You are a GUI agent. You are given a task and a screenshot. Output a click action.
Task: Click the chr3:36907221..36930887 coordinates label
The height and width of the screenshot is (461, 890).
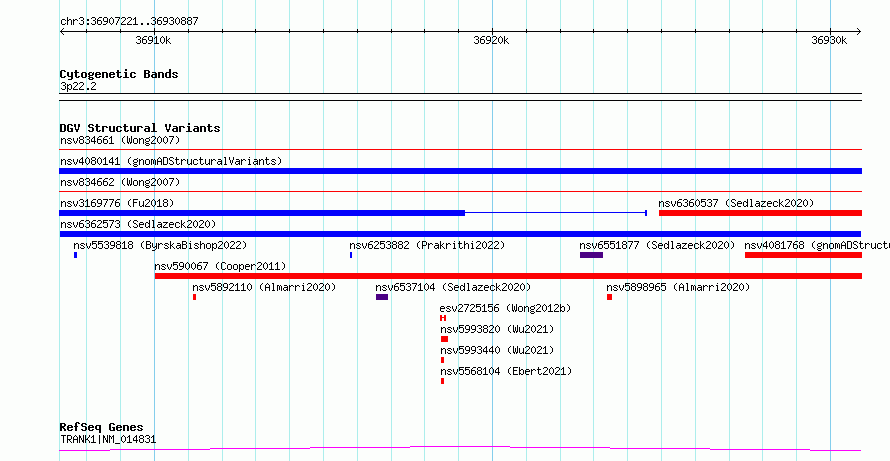[129, 22]
